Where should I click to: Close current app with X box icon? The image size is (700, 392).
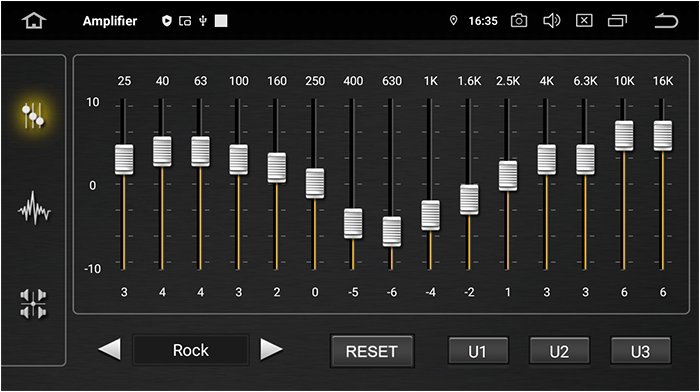coord(584,21)
